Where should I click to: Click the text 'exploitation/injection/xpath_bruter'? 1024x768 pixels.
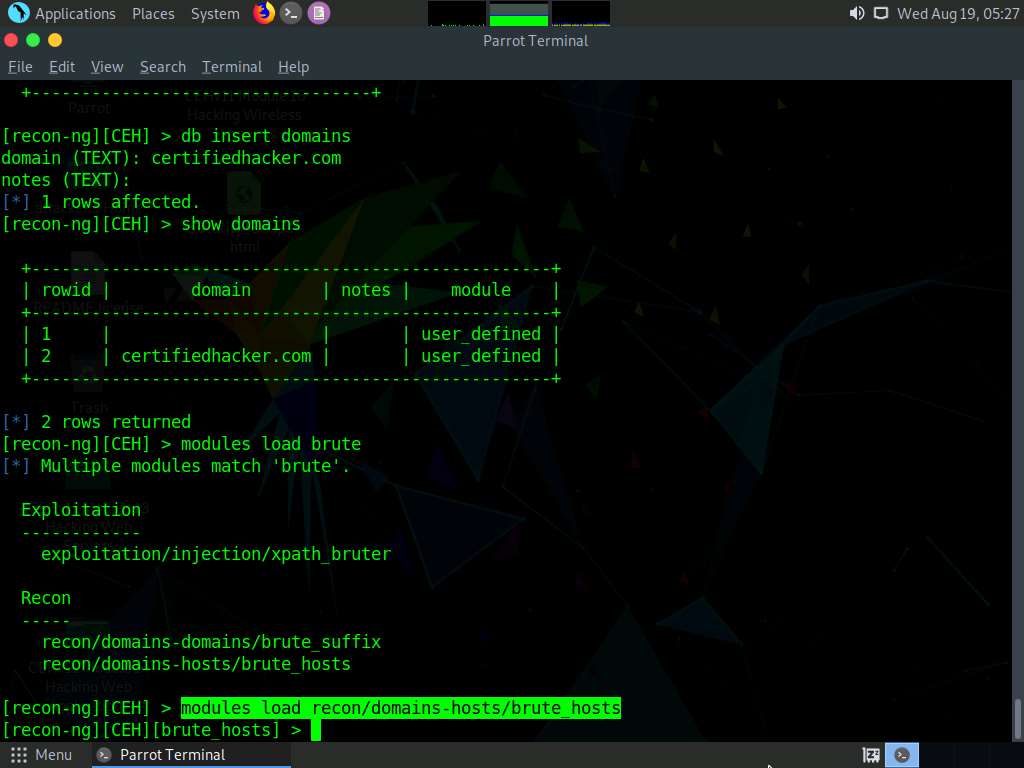[216, 554]
